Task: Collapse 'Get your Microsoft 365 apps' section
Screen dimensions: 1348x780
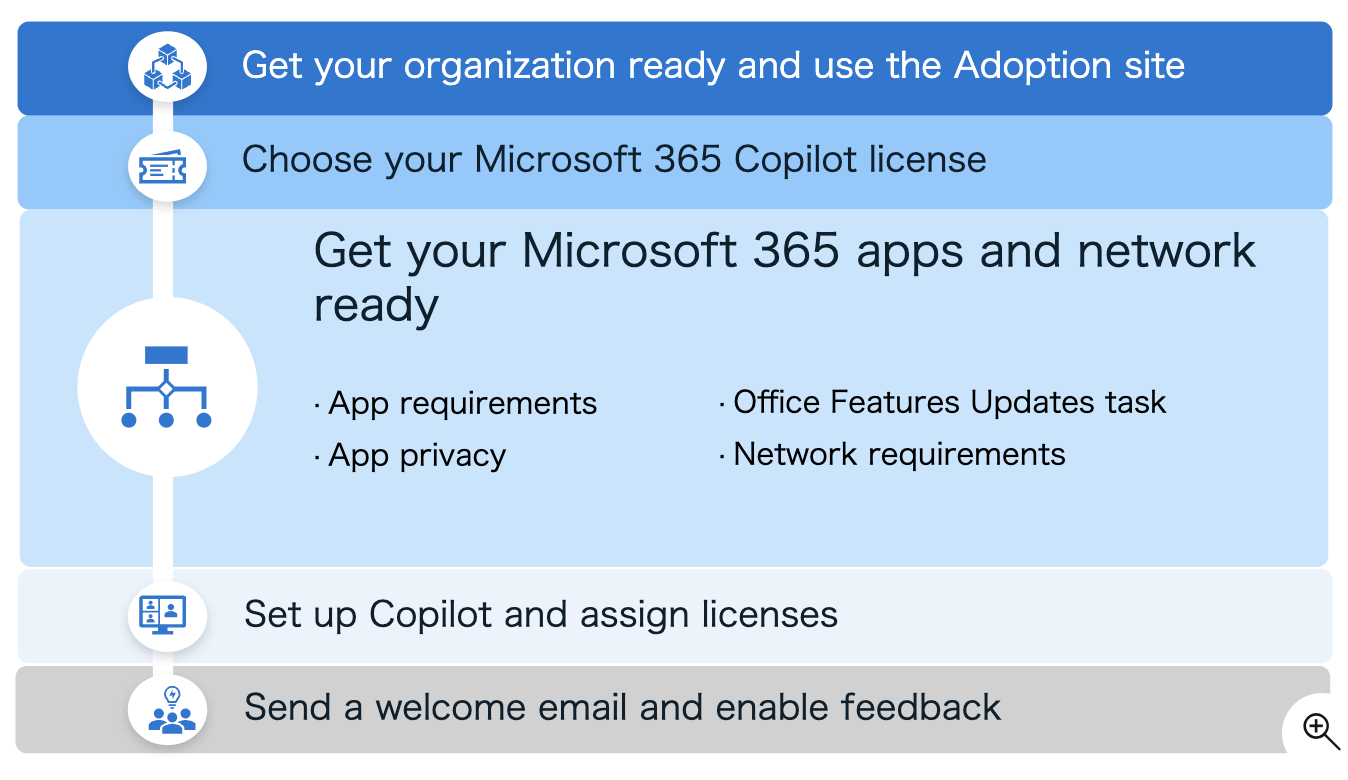Action: coord(784,277)
